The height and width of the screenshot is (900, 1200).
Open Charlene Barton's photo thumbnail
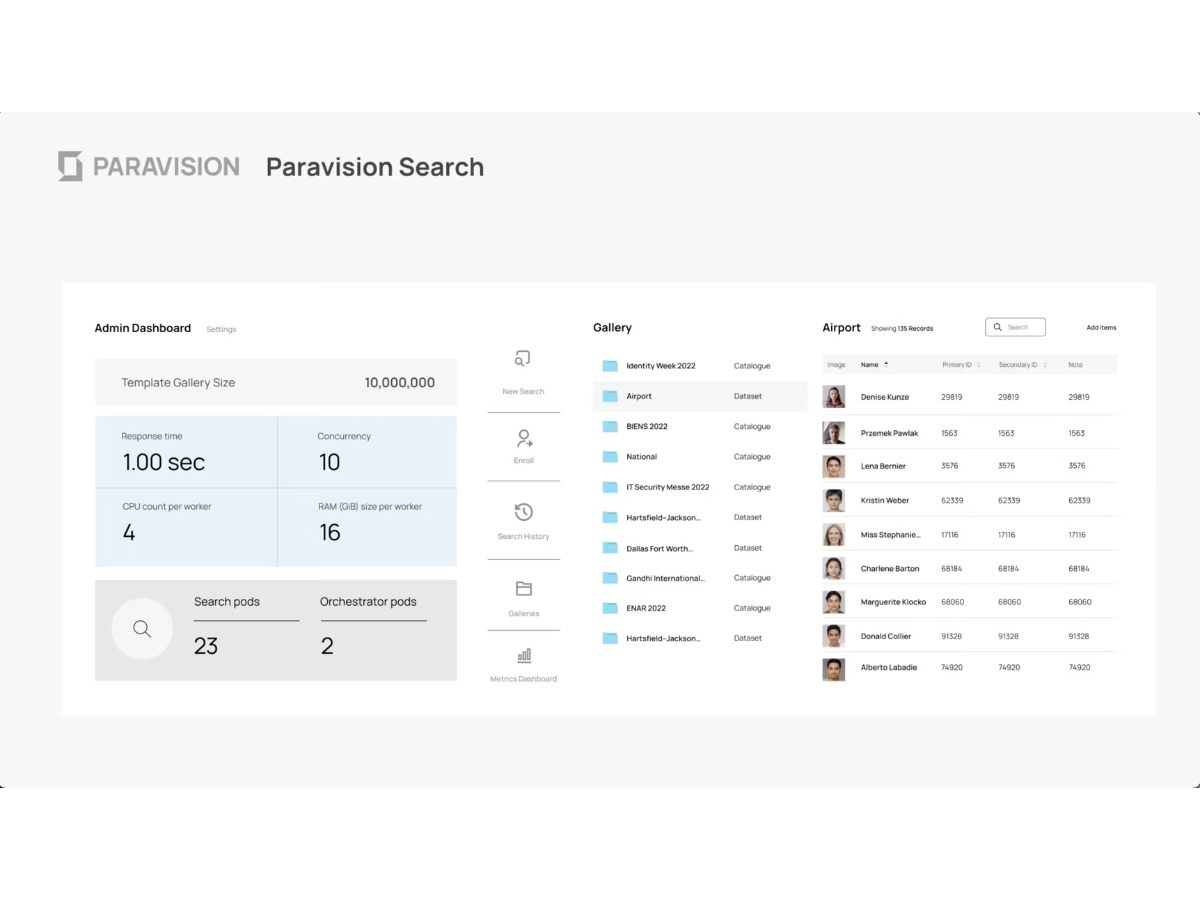[x=834, y=569]
